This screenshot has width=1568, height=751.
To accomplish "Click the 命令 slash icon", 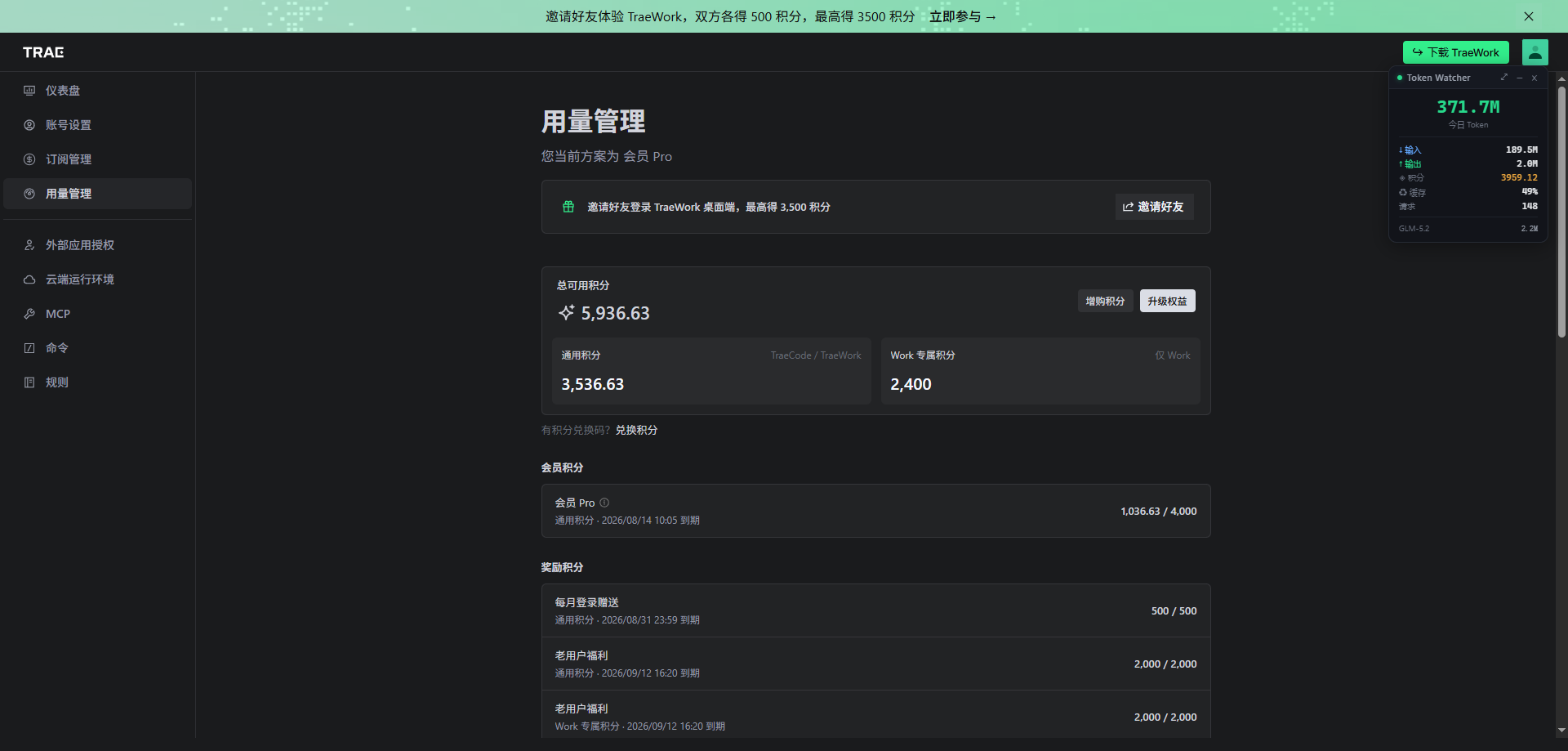I will (x=29, y=348).
